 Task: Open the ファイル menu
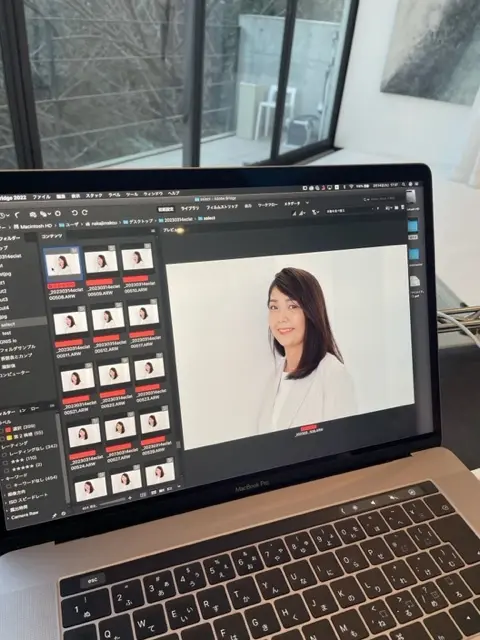pos(41,196)
